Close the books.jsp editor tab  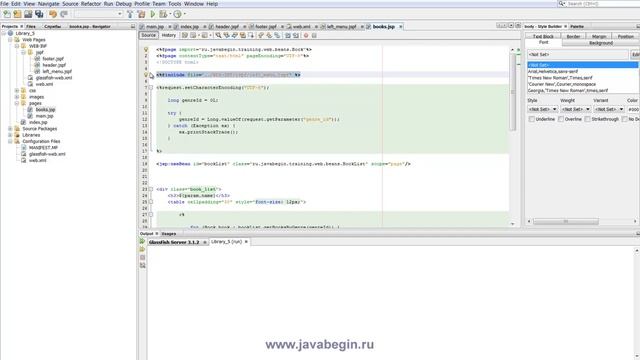tap(400, 27)
